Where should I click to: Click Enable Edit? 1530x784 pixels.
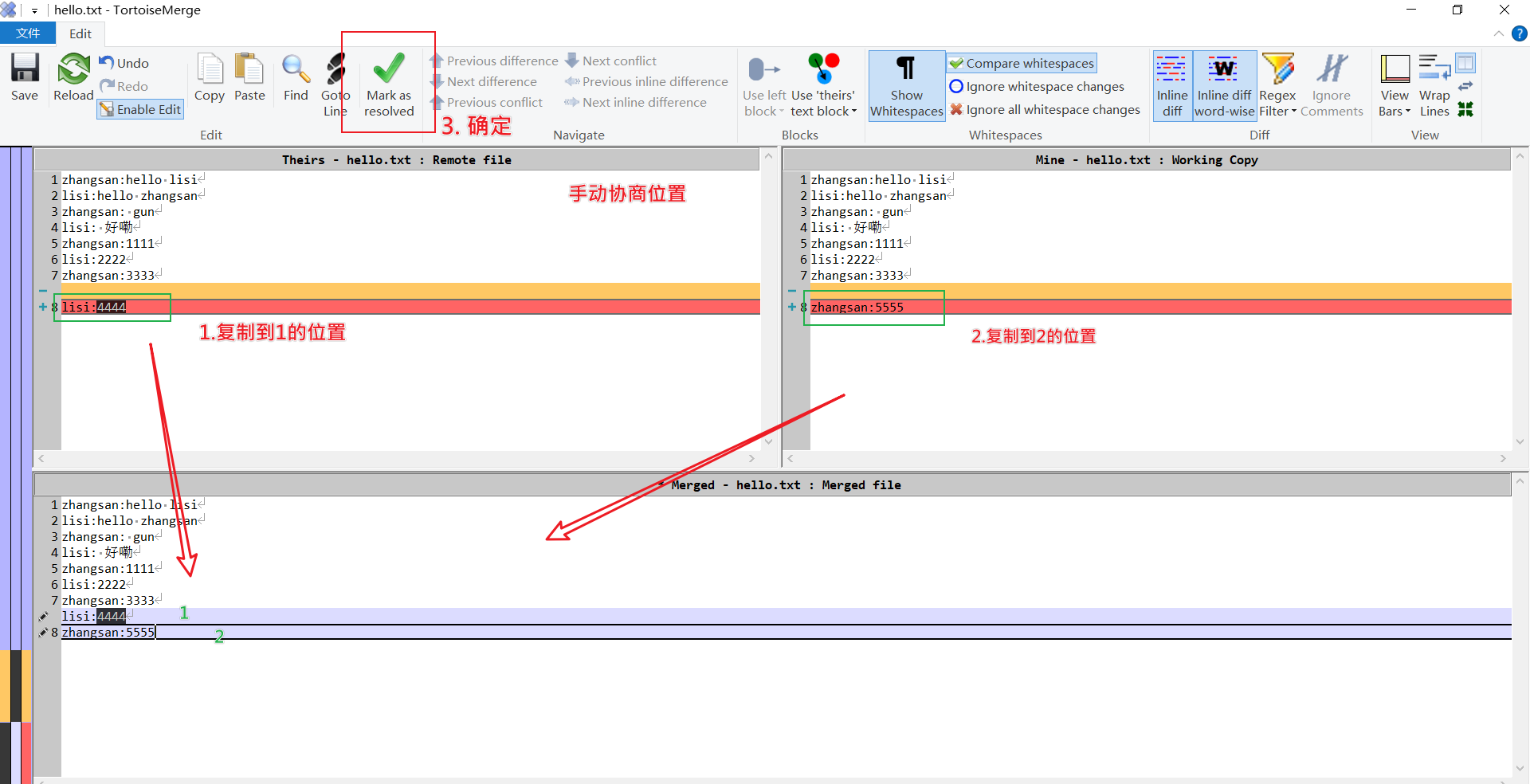coord(140,109)
